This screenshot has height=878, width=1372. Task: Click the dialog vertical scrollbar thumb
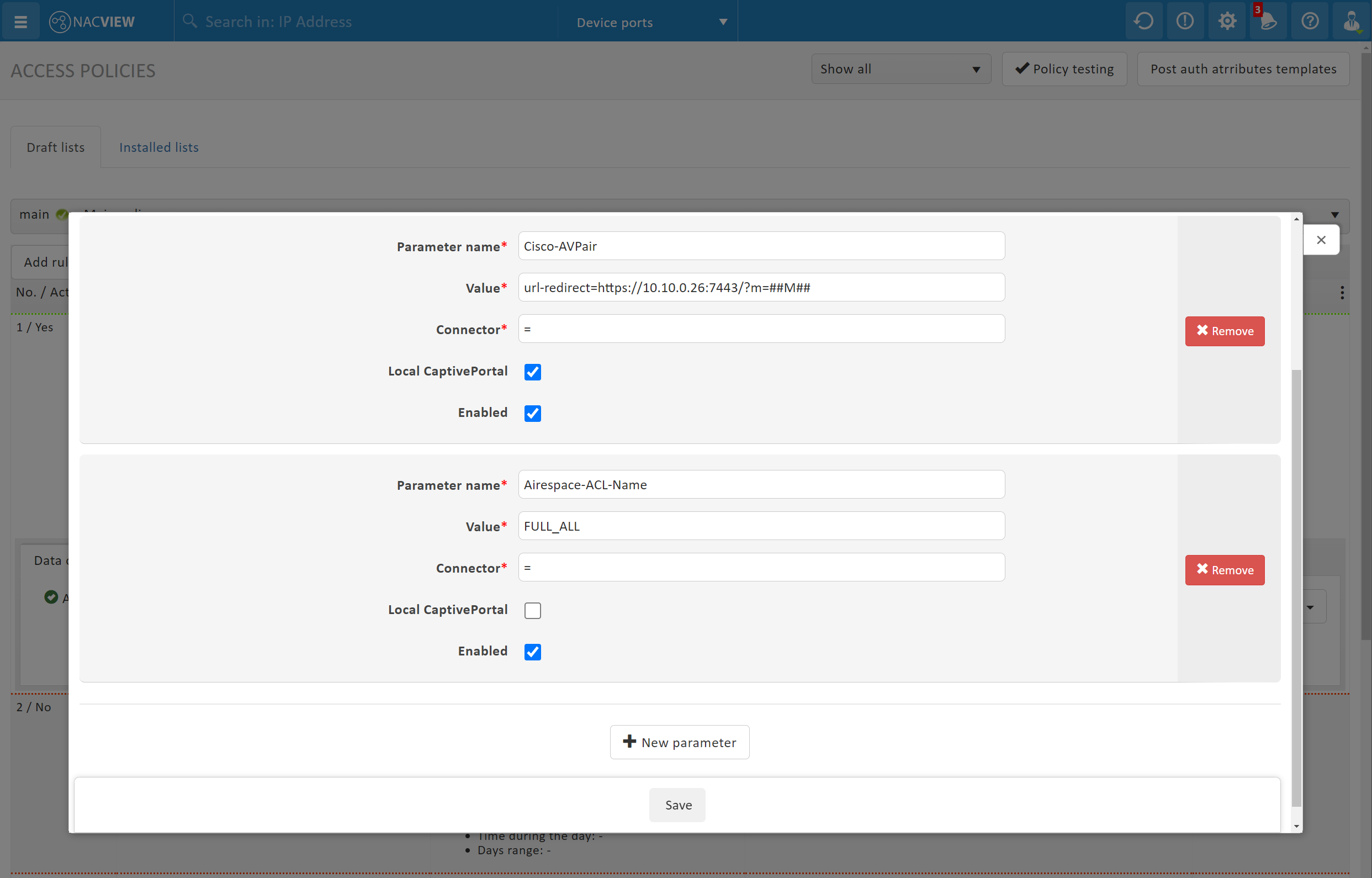click(x=1296, y=588)
